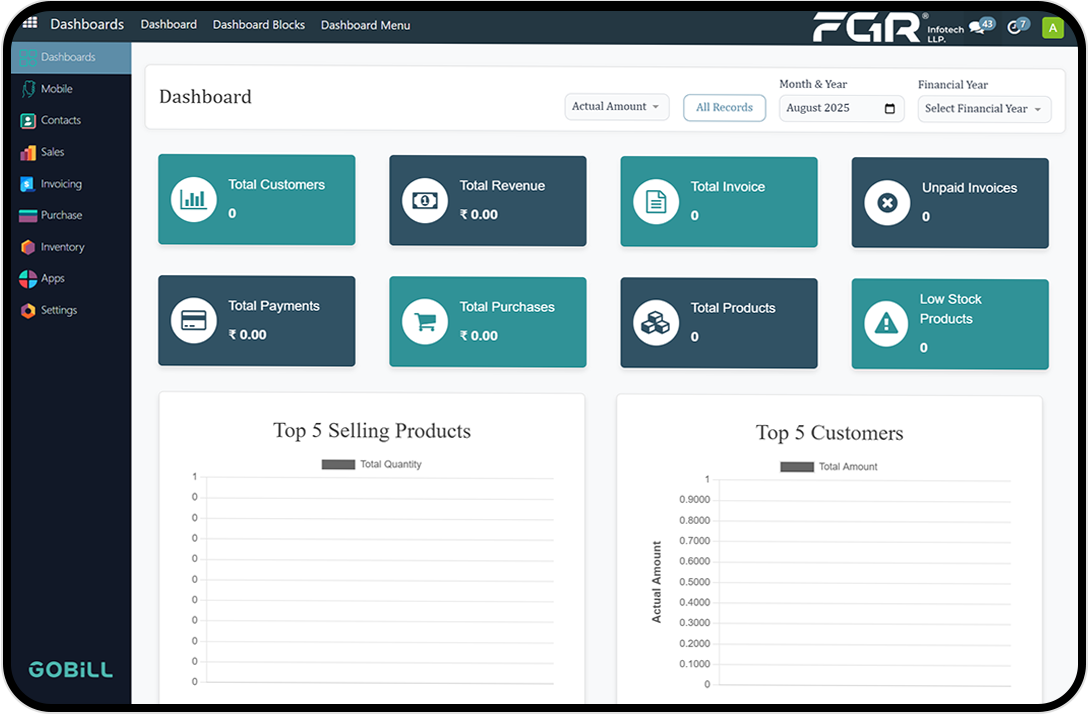Image resolution: width=1089 pixels, height=716 pixels.
Task: Open the Dashboard Blocks menu
Action: 259,25
